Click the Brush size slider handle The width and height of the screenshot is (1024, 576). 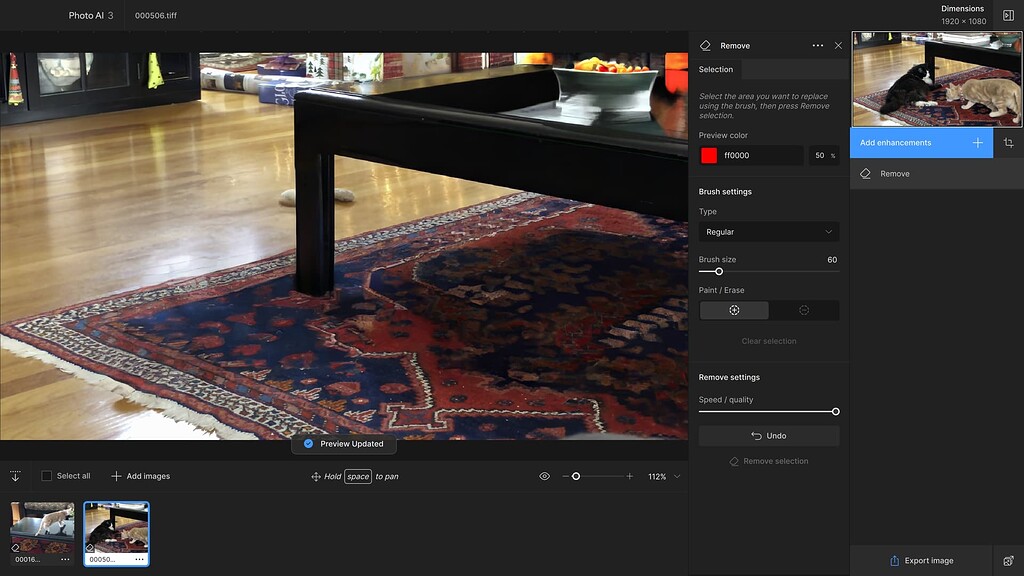(x=719, y=271)
